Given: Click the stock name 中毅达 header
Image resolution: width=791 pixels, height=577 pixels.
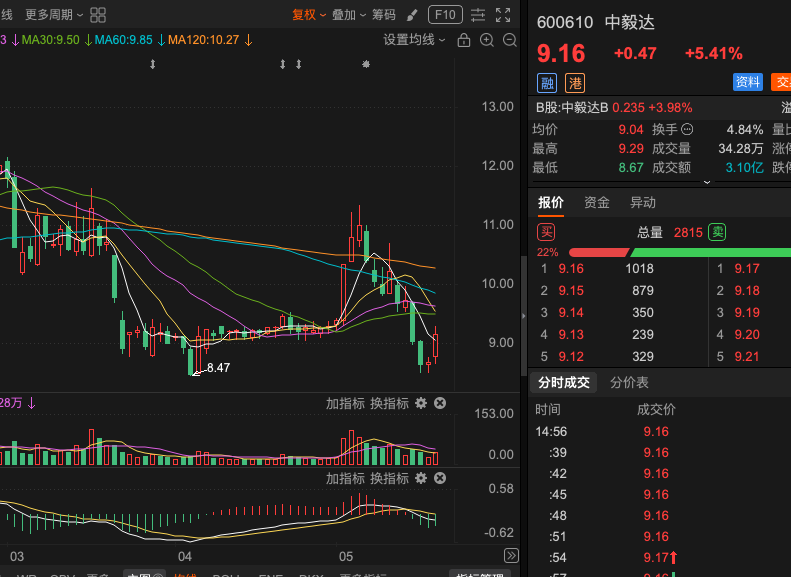Looking at the screenshot, I should (x=629, y=22).
